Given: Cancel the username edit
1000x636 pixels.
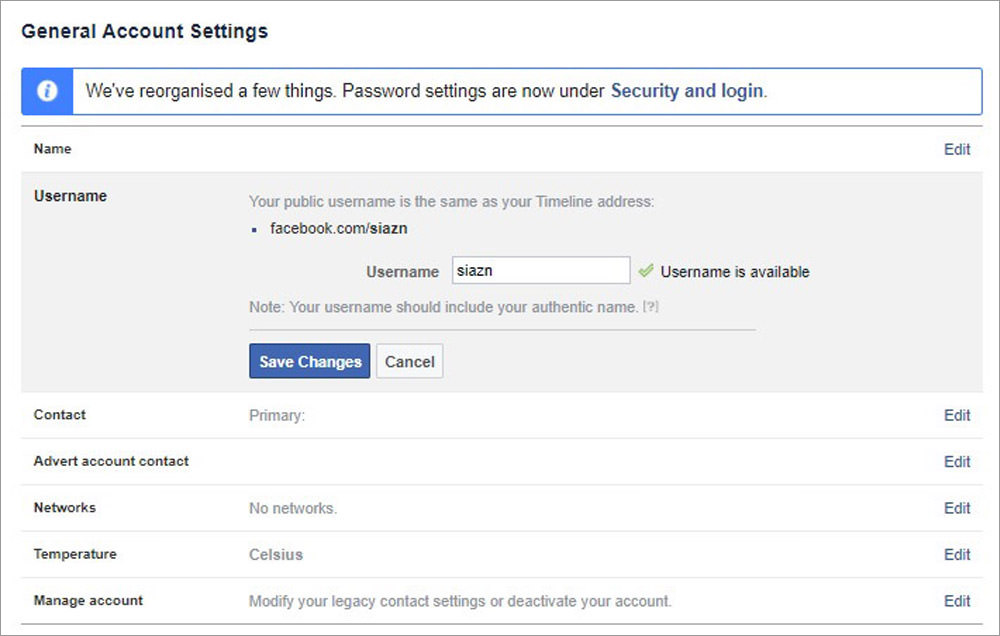Looking at the screenshot, I should tap(409, 362).
